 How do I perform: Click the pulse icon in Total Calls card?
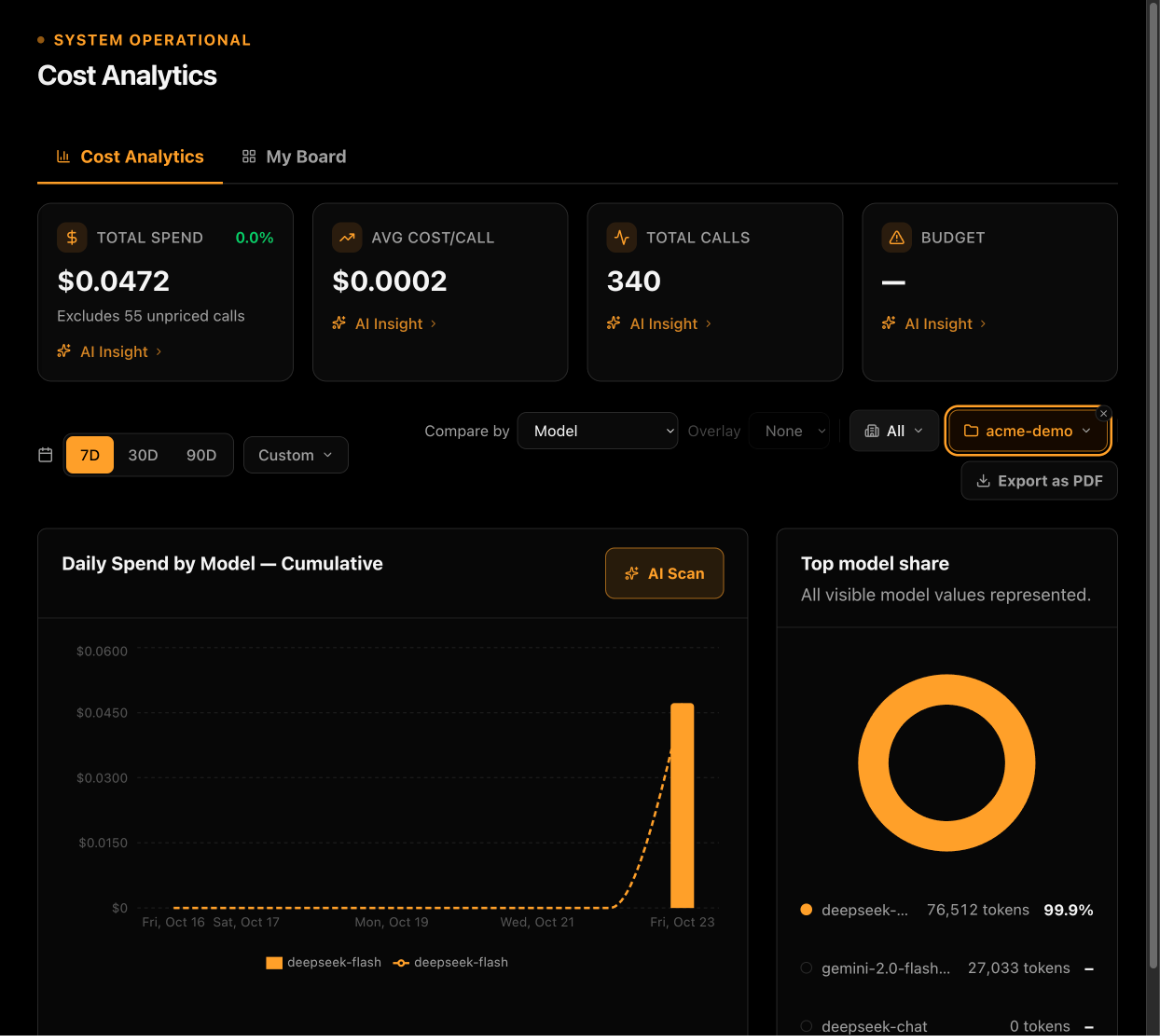pyautogui.click(x=621, y=238)
